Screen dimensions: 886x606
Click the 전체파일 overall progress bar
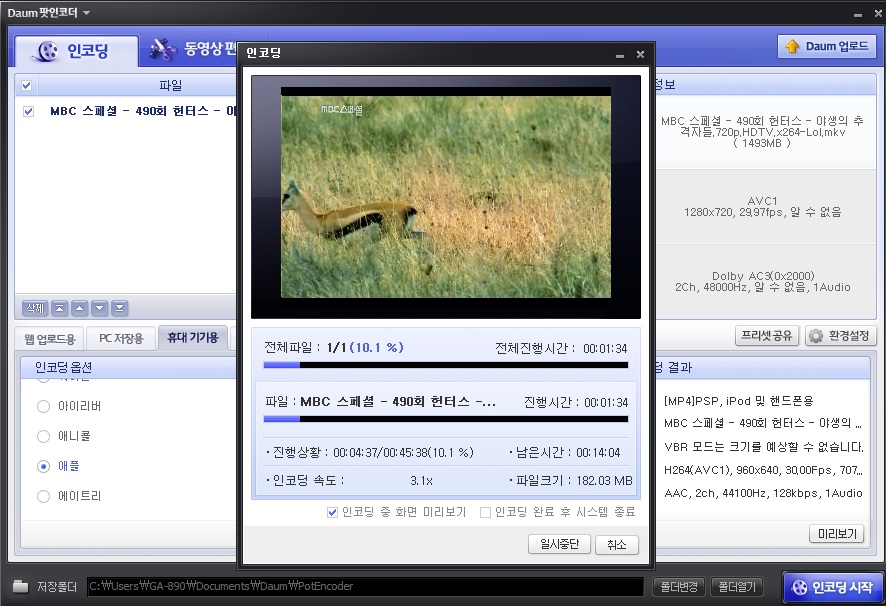(x=446, y=365)
